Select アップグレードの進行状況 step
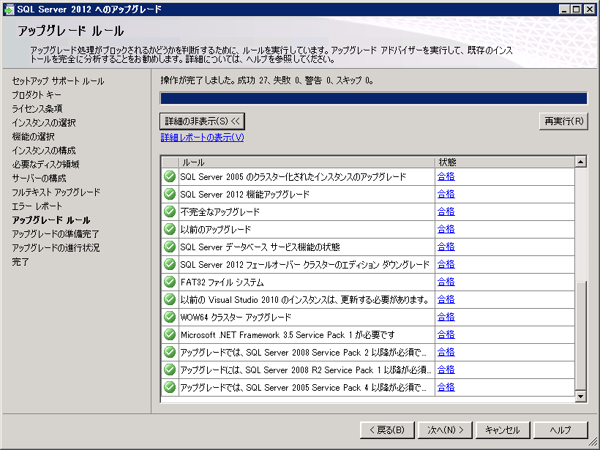Image resolution: width=600 pixels, height=450 pixels. point(56,248)
